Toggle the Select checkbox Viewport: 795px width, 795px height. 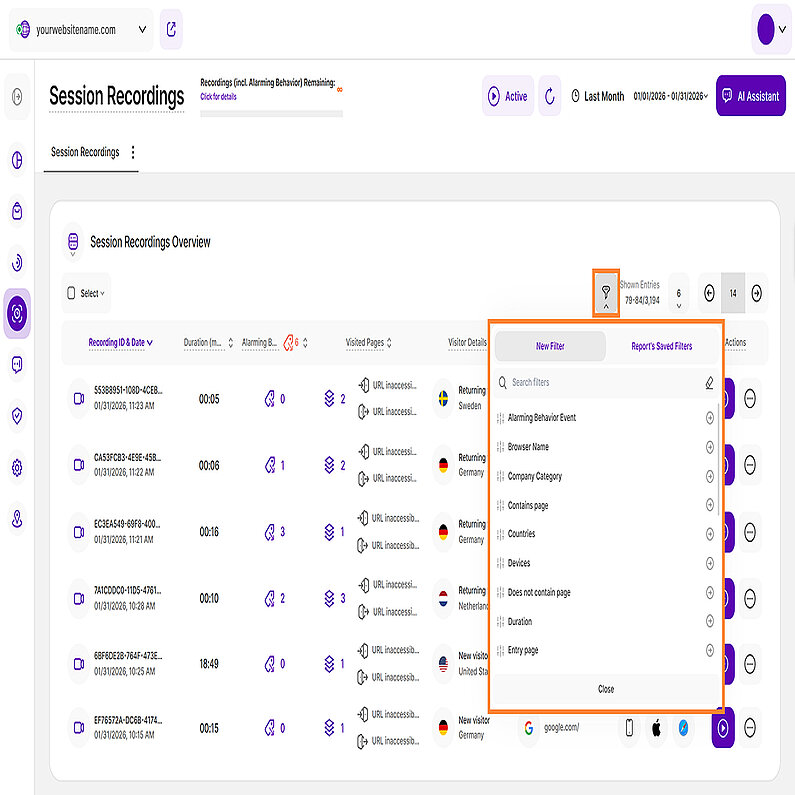click(x=71, y=294)
